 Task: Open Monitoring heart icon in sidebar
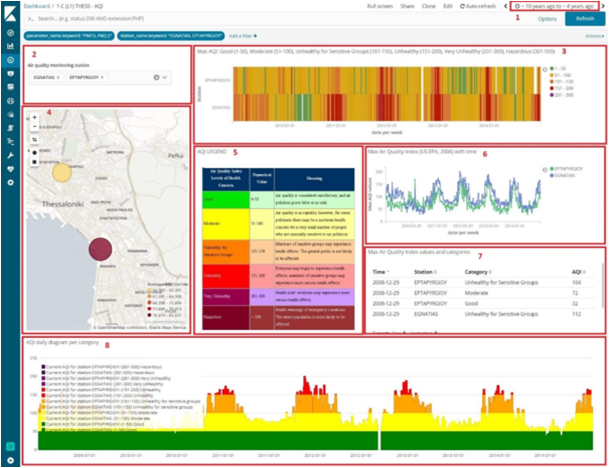(x=10, y=169)
